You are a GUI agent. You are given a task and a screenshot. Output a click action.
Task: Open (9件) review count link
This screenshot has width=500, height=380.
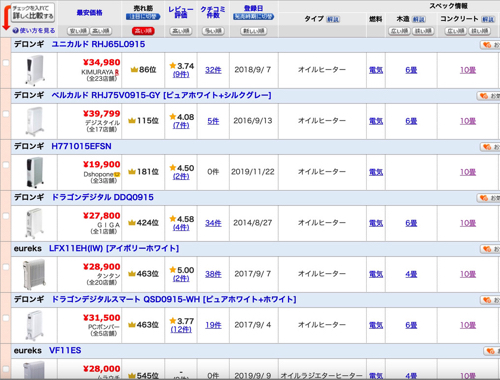(181, 74)
